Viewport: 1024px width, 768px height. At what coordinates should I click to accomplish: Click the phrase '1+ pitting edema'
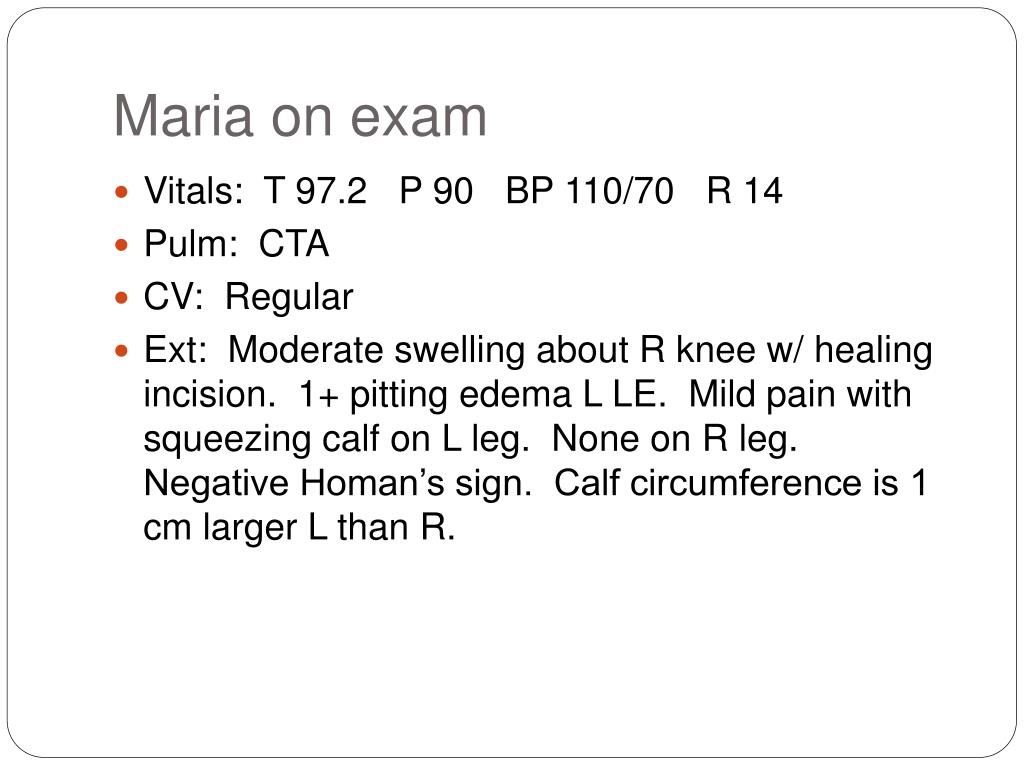tap(436, 395)
